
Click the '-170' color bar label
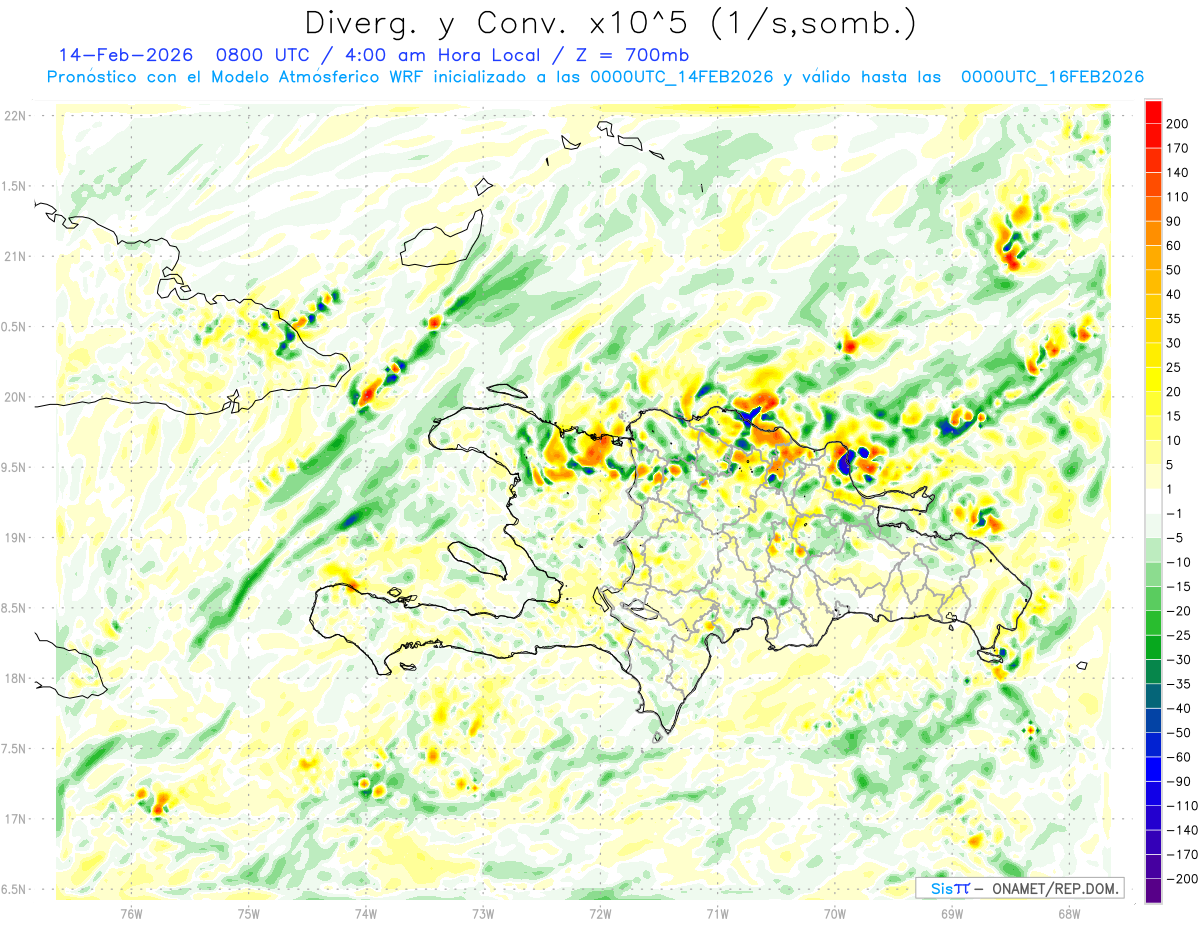[1182, 855]
